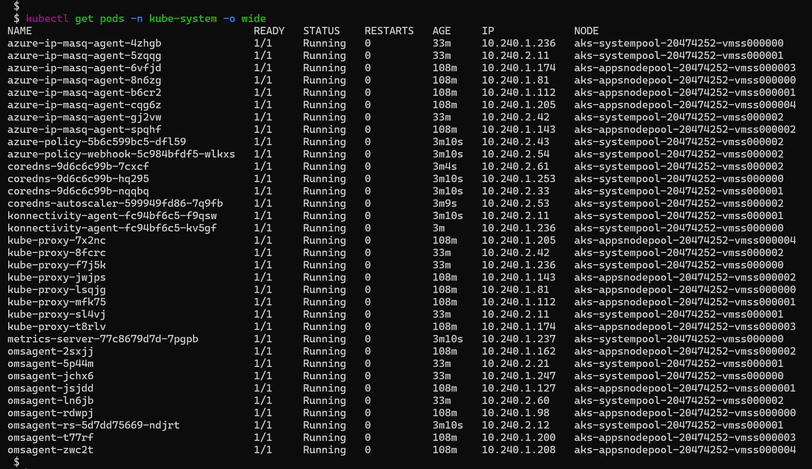Select pod name azure-ip-masq-agent-cqg6z
Screen dimensions: 812x469
pos(84,105)
